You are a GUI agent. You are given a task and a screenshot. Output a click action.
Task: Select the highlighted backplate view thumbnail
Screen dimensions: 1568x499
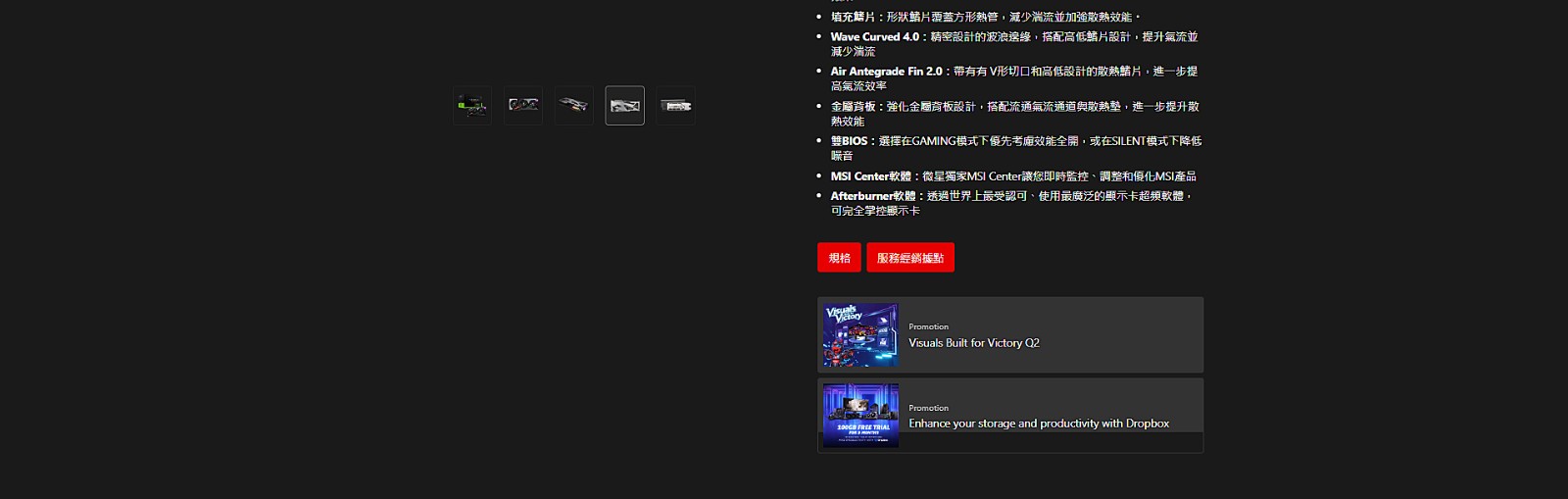pos(625,105)
